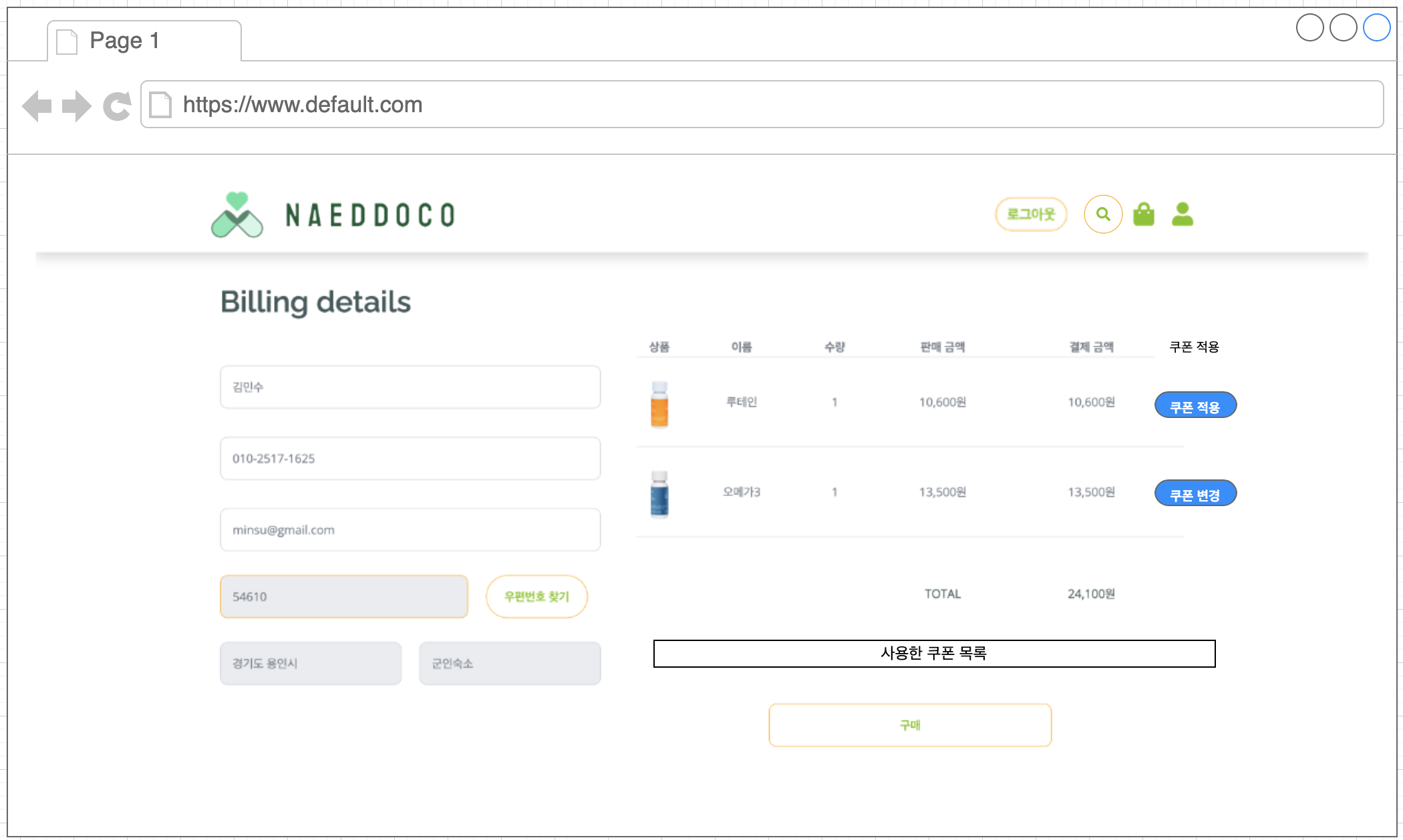Click the 로그아웃 logout button
The height and width of the screenshot is (840, 1403).
pos(1030,214)
